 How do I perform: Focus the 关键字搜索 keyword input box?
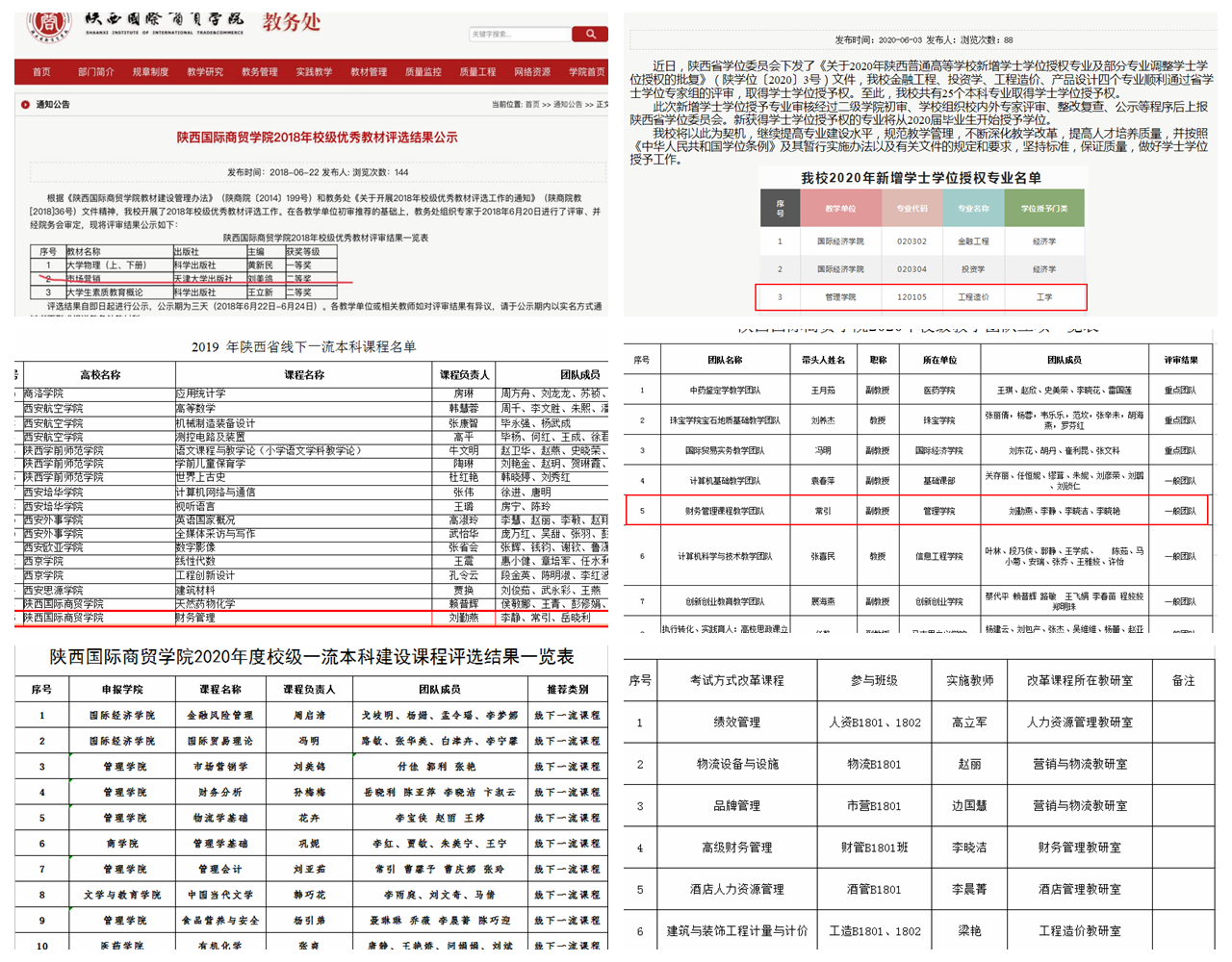519,34
